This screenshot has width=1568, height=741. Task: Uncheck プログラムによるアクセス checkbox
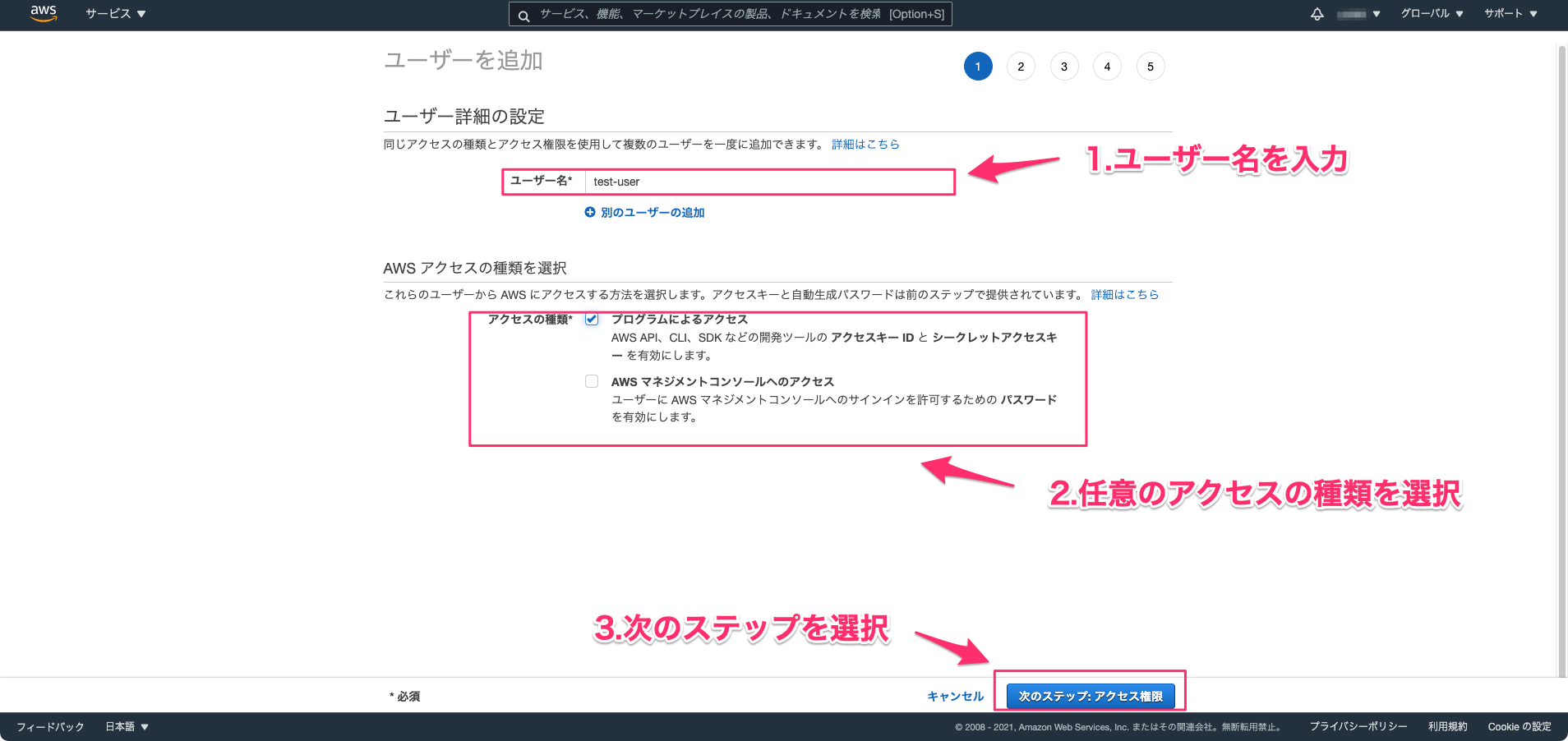click(592, 319)
